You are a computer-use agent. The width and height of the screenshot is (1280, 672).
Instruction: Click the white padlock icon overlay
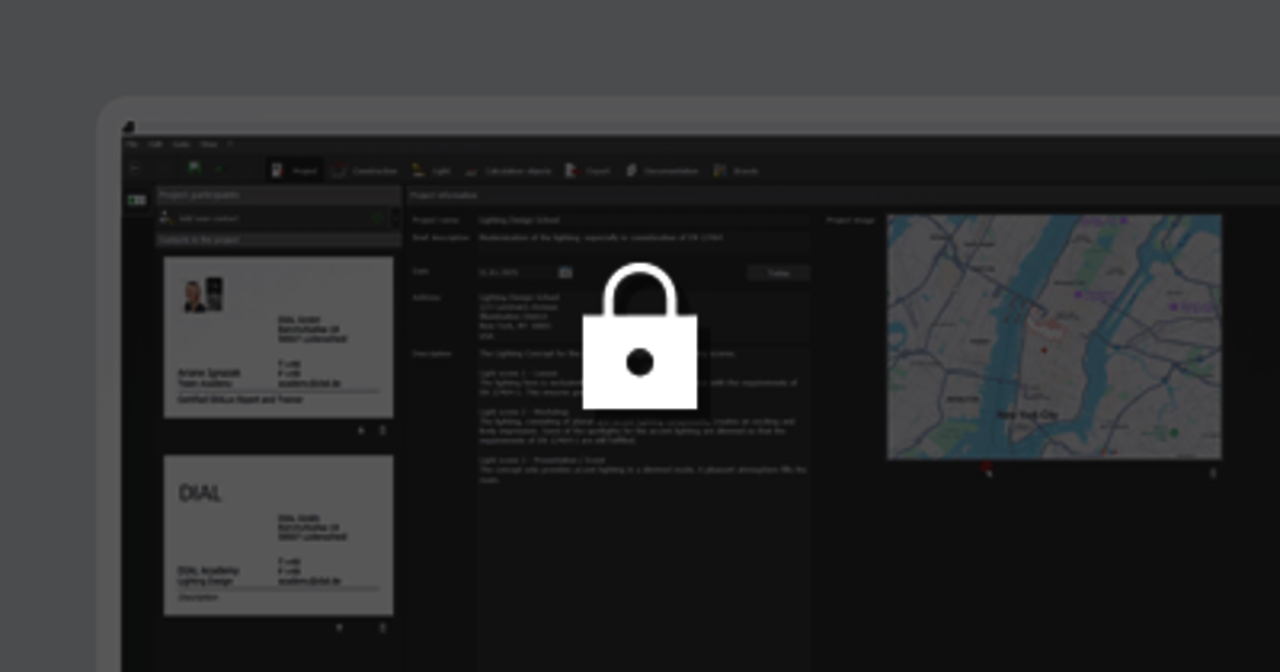(x=640, y=338)
